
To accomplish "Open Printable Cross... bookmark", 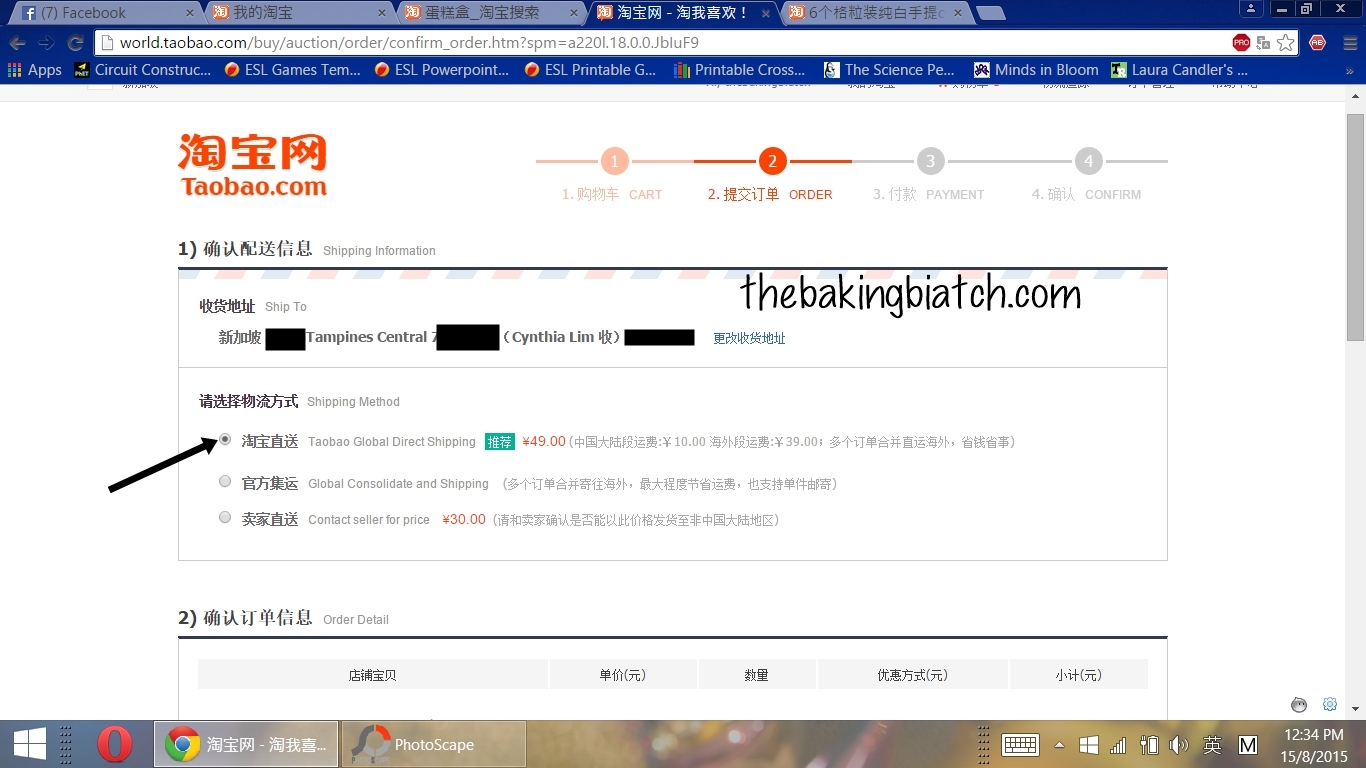I will coord(741,70).
